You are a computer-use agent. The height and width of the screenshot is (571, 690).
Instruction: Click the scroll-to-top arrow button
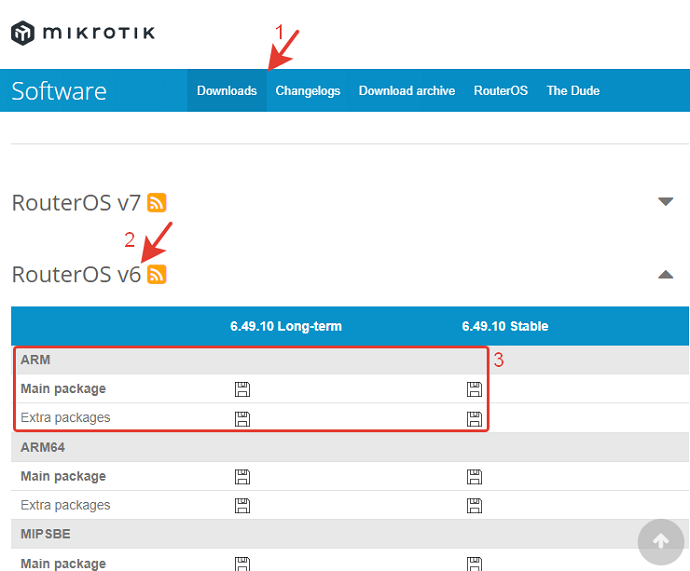[661, 542]
